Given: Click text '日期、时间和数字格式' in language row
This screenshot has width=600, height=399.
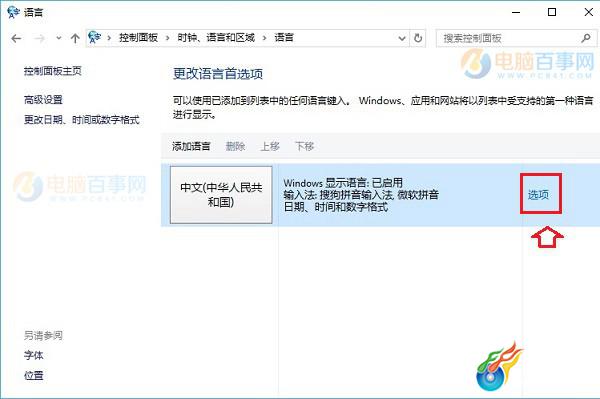Looking at the screenshot, I should (336, 207).
